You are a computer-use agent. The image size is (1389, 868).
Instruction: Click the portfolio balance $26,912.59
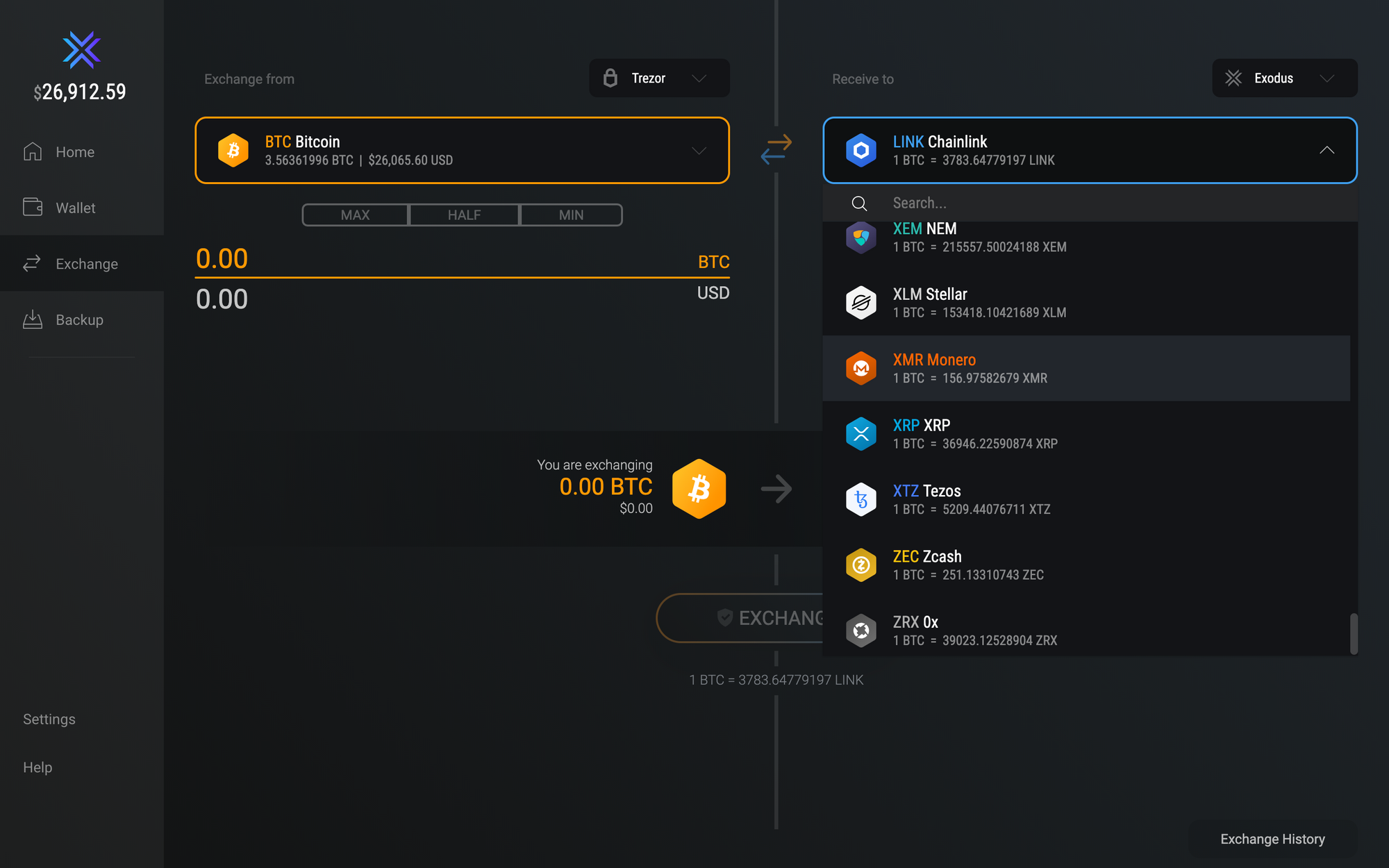tap(80, 92)
